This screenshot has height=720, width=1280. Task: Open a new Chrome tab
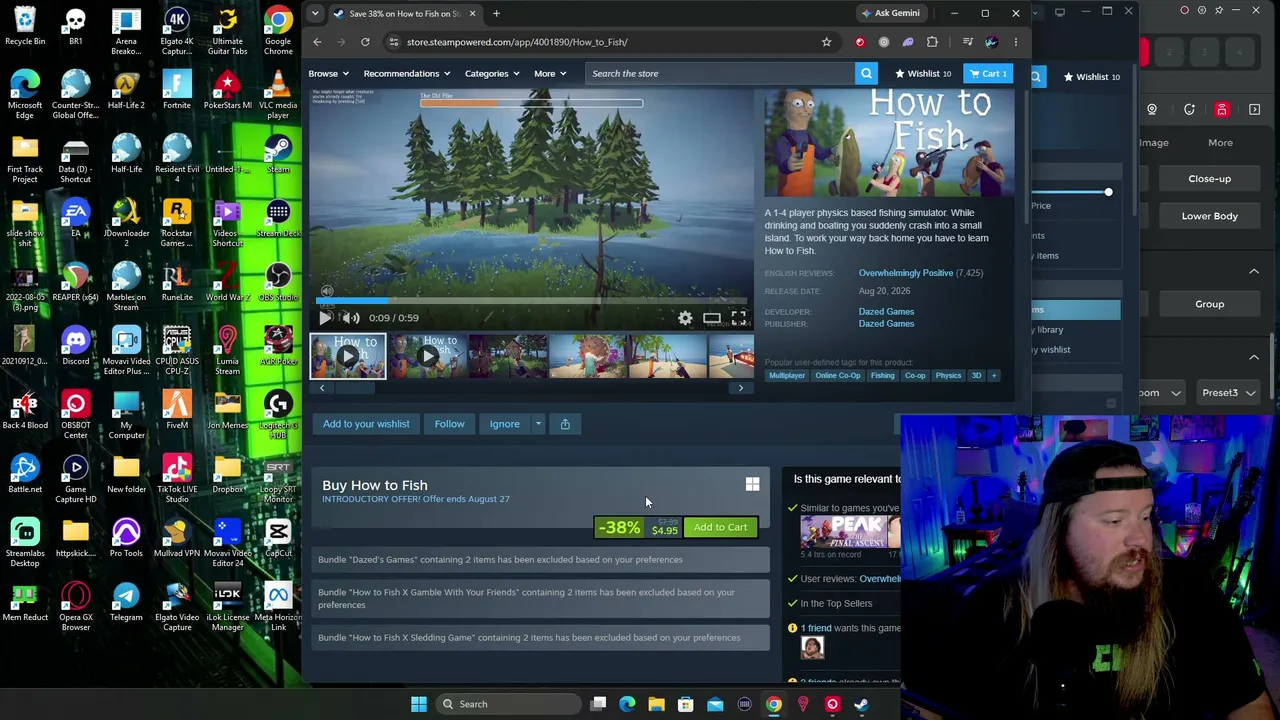click(x=496, y=13)
